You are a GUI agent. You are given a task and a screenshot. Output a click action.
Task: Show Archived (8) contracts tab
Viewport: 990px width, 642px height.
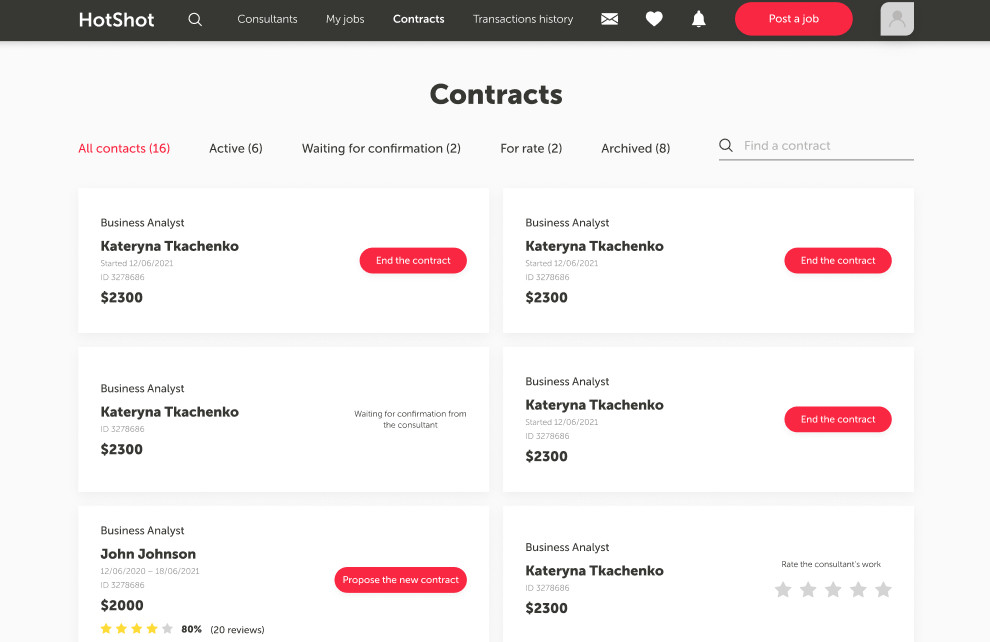[x=635, y=148]
